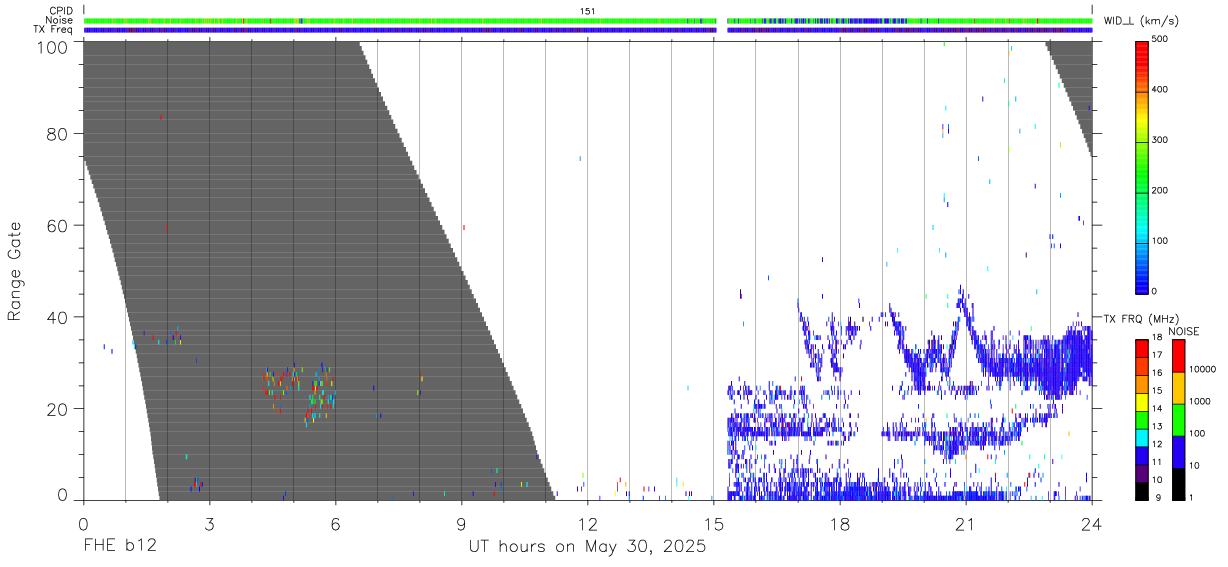Viewport: 1228px width, 567px height.
Task: Click the x-axis tick label 24
Action: pyautogui.click(x=1092, y=522)
